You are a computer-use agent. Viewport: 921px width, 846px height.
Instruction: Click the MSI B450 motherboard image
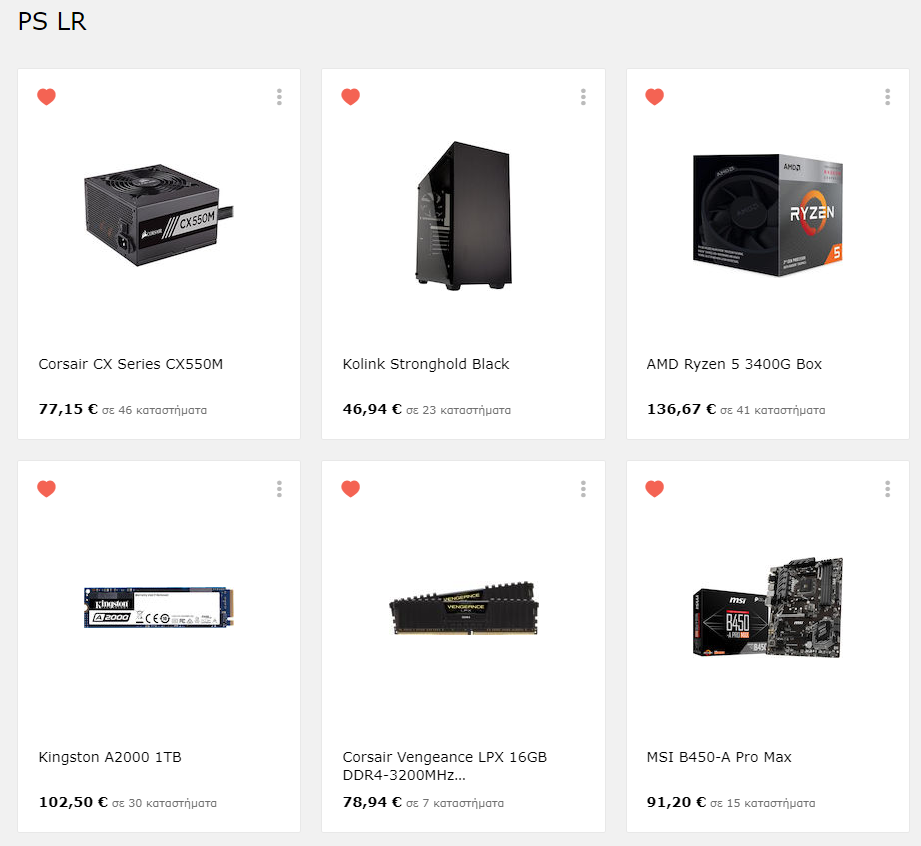click(768, 607)
